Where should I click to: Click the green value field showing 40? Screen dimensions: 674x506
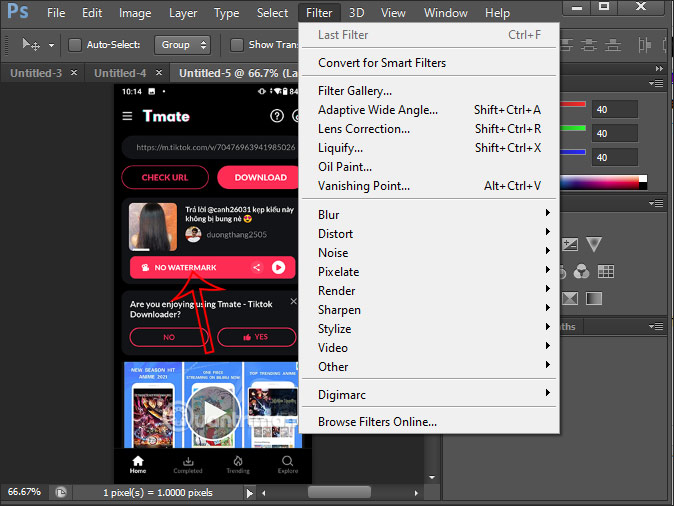click(x=615, y=133)
